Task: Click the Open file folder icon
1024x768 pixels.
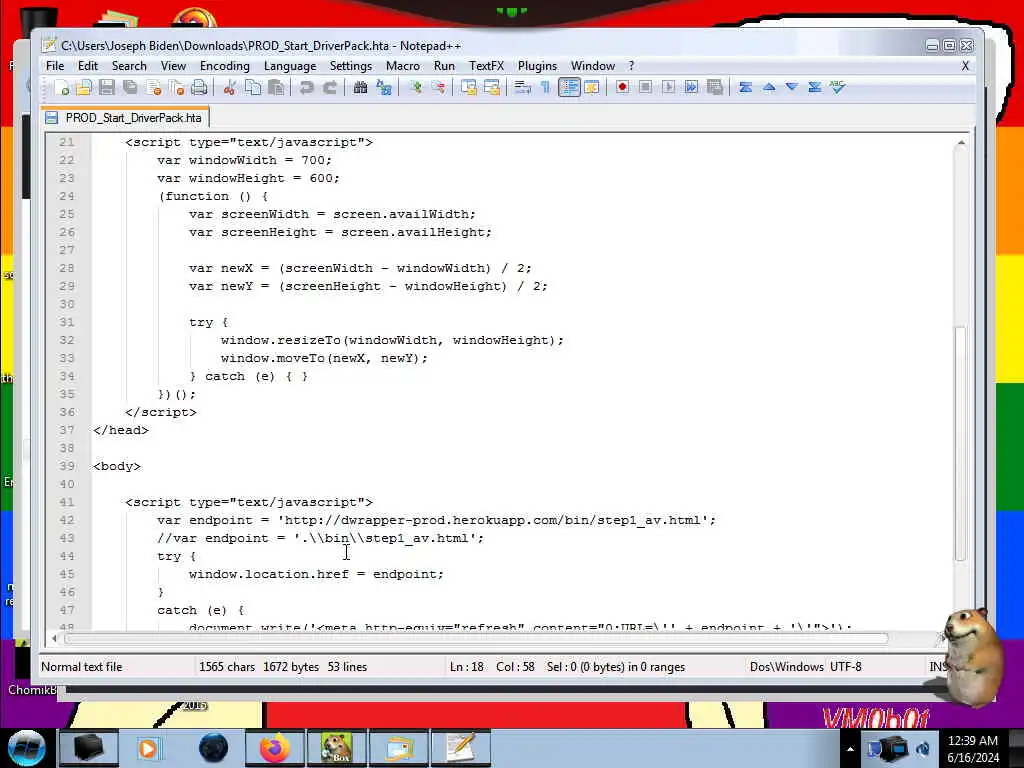Action: (x=84, y=88)
